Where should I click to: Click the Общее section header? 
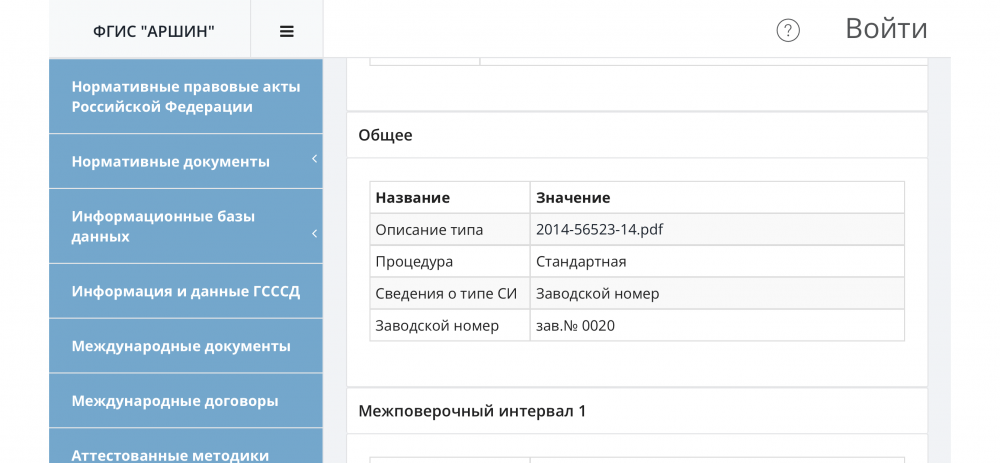(x=385, y=135)
